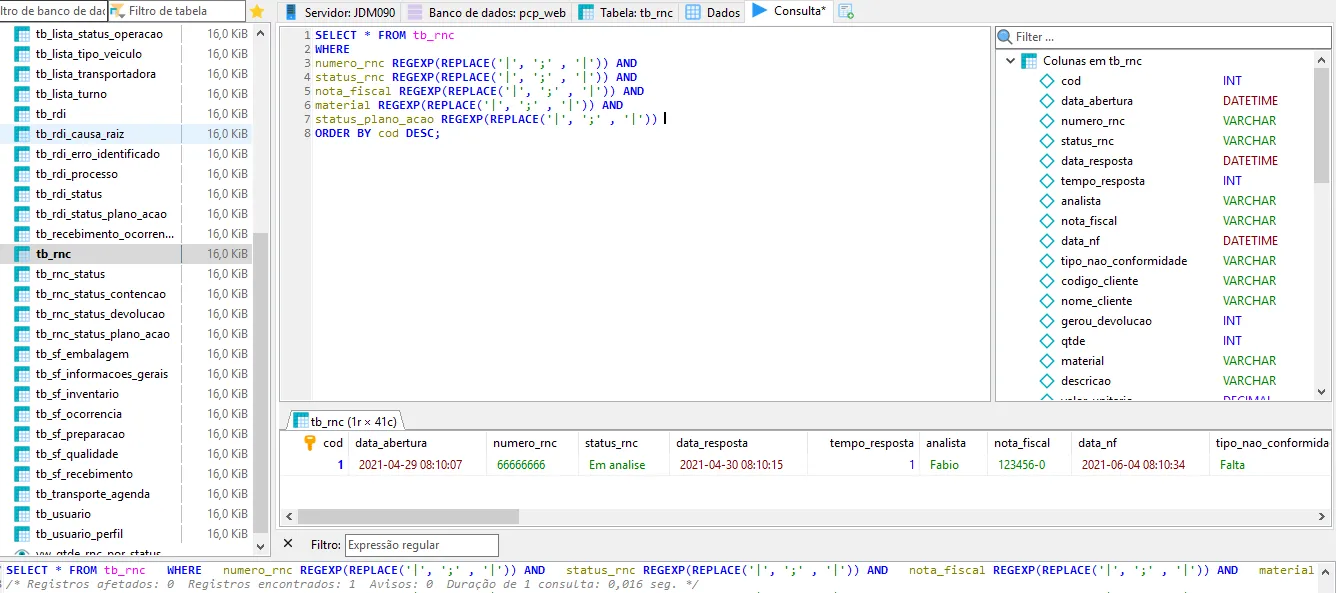The width and height of the screenshot is (1336, 593).
Task: Select the nota_fiscal column in columns list
Action: [x=1089, y=221]
